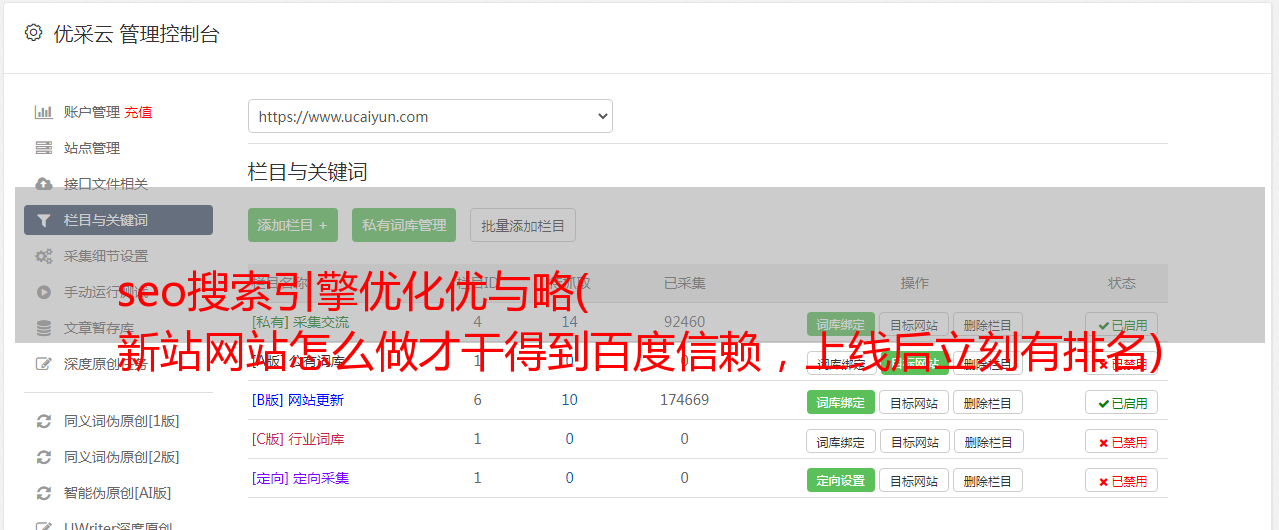
Task: Click the 操作 column header
Action: (914, 283)
